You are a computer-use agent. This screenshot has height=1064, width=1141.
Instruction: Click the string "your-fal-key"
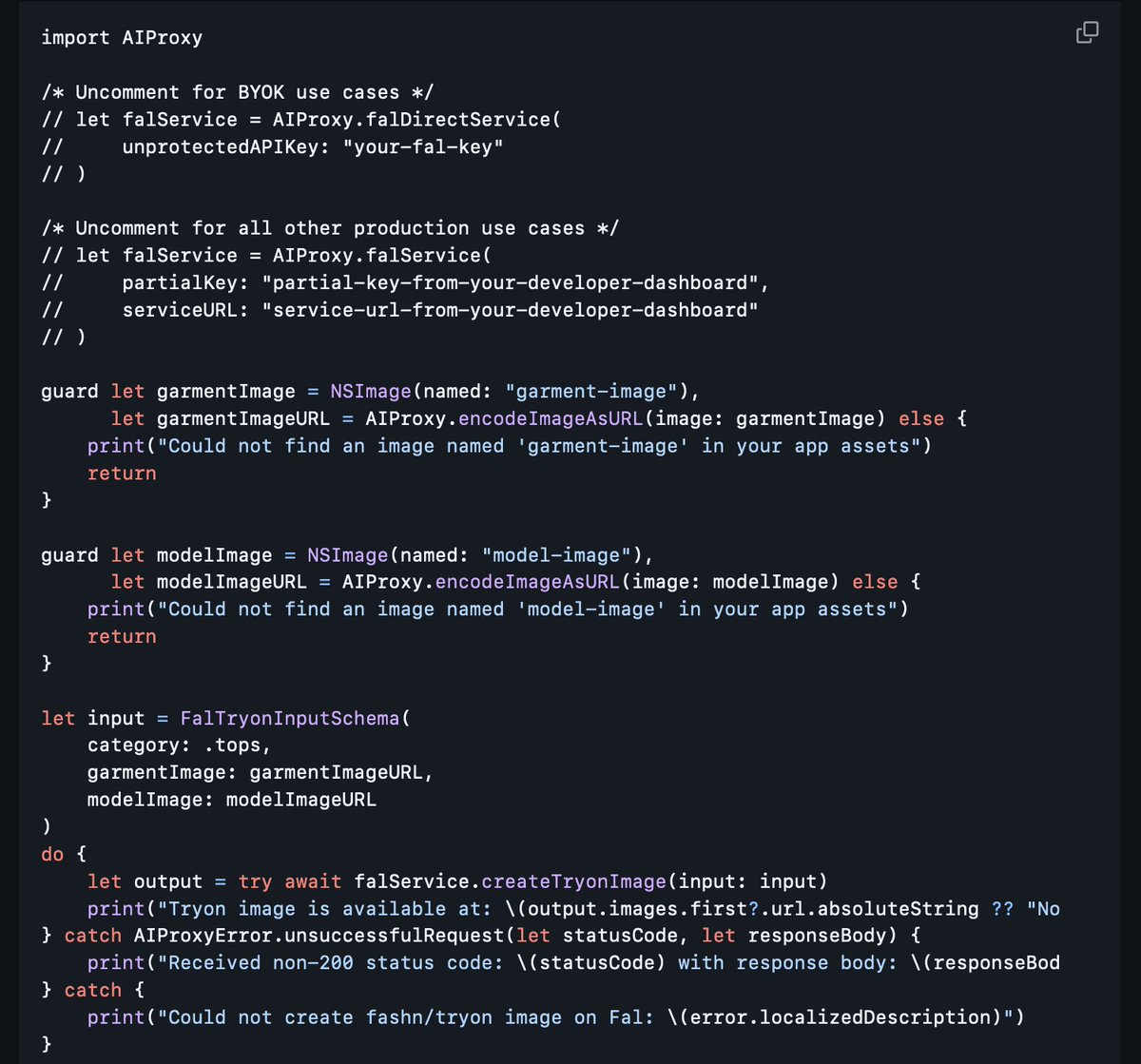pos(423,147)
